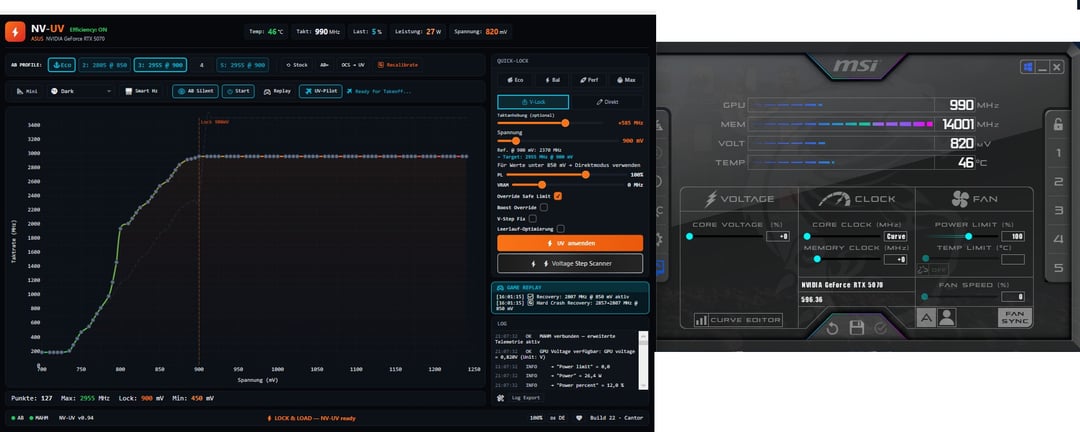Enable the Boost Override checkbox
This screenshot has width=1080, height=432.
pyautogui.click(x=543, y=207)
